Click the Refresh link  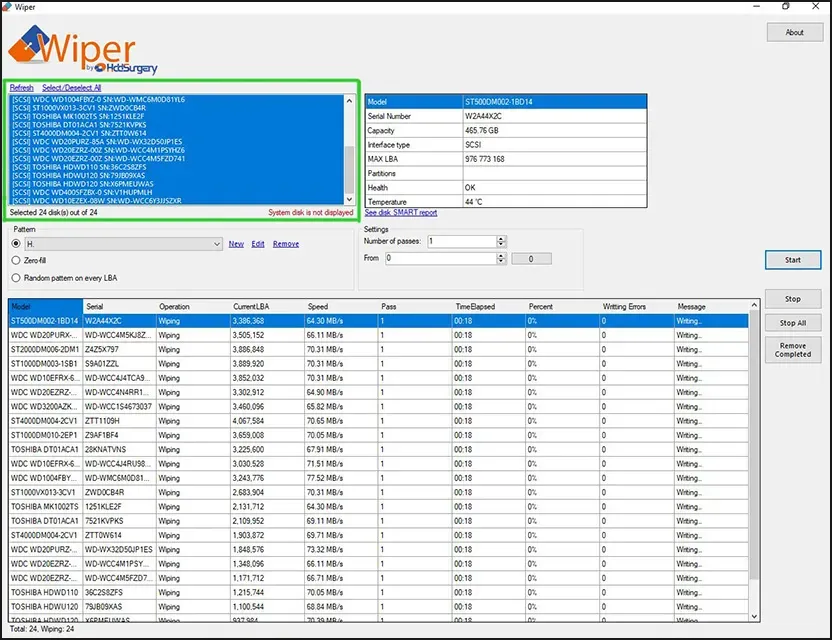[21, 88]
